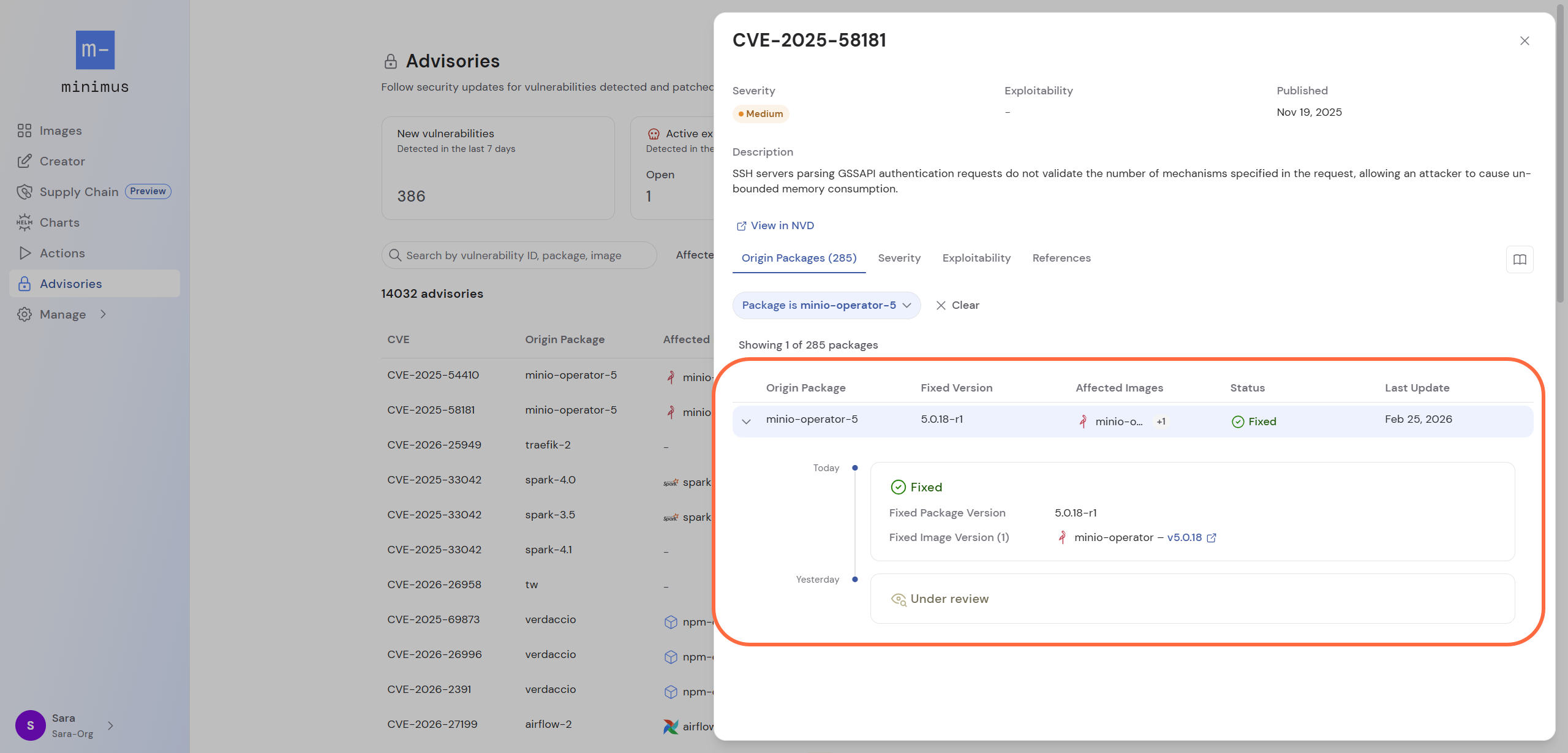
Task: Collapse the minio-operator-5 package row
Action: click(x=747, y=421)
